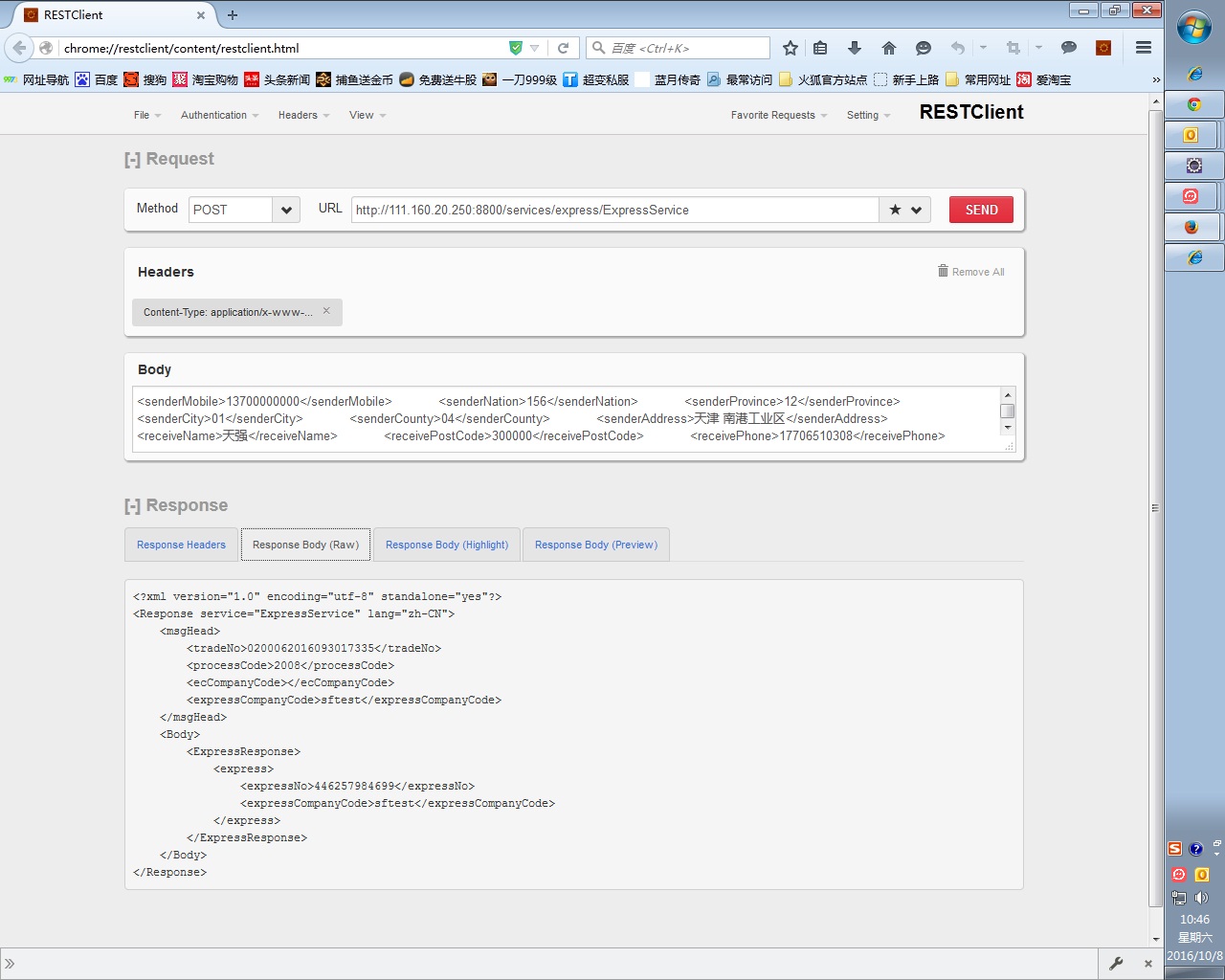Image resolution: width=1225 pixels, height=980 pixels.
Task: Open the screenshot options dropdown arrow
Action: (1038, 48)
